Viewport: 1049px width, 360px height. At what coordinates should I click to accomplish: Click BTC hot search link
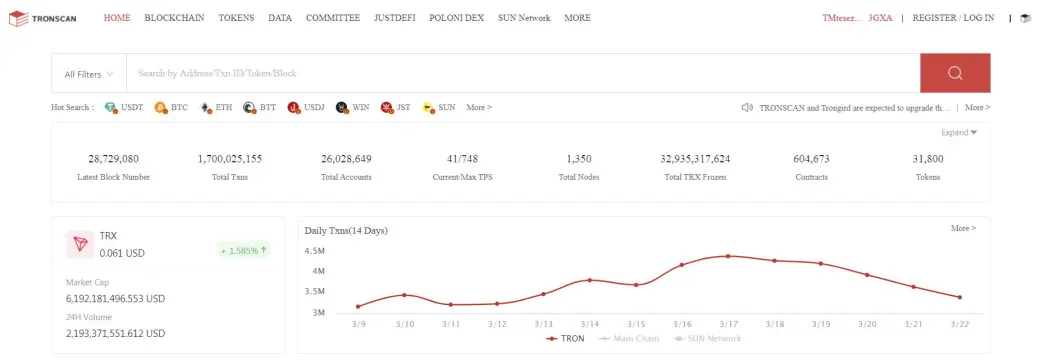click(179, 107)
